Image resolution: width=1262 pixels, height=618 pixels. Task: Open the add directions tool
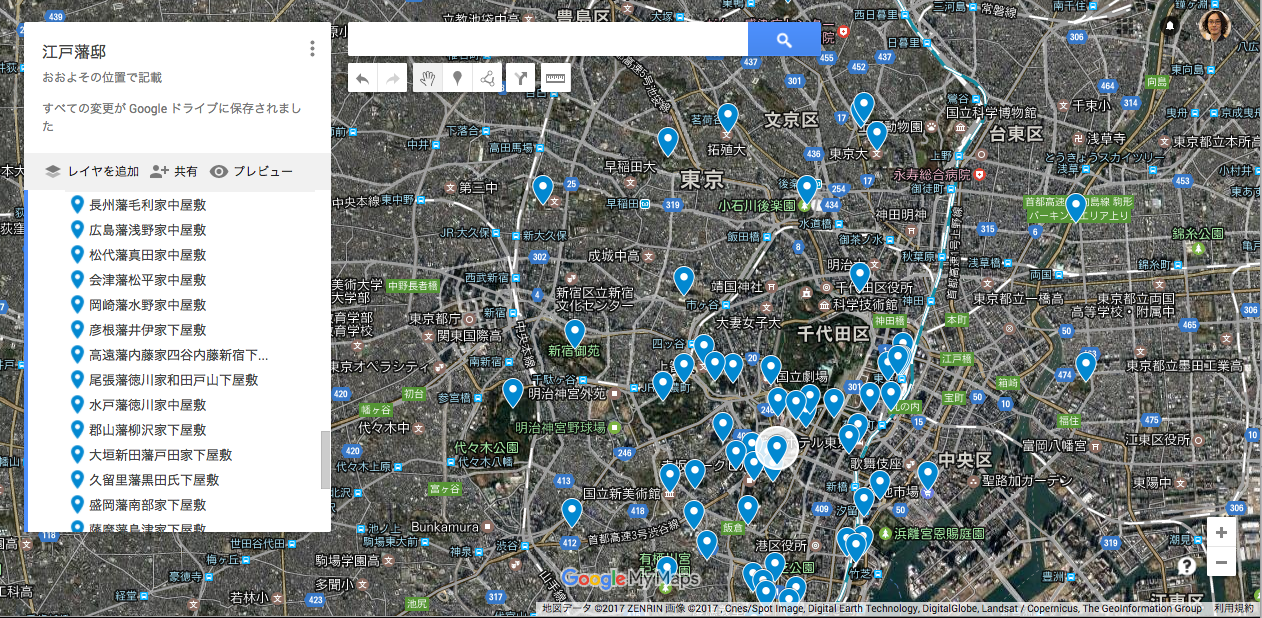pyautogui.click(x=520, y=78)
